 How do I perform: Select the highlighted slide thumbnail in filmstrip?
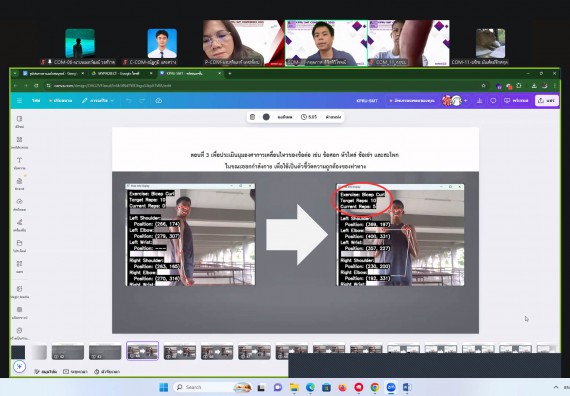pyautogui.click(x=142, y=351)
